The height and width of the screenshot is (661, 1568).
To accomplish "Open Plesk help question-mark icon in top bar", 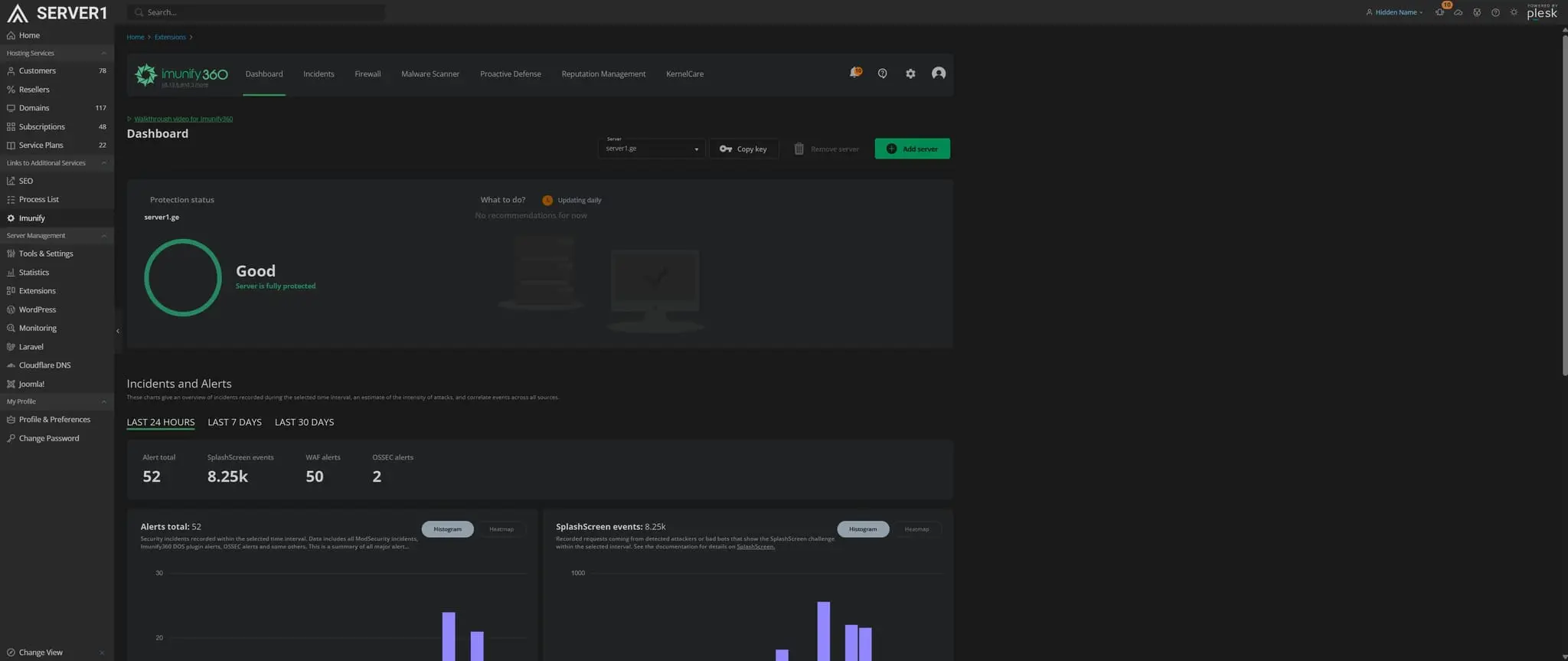I will click(1495, 12).
